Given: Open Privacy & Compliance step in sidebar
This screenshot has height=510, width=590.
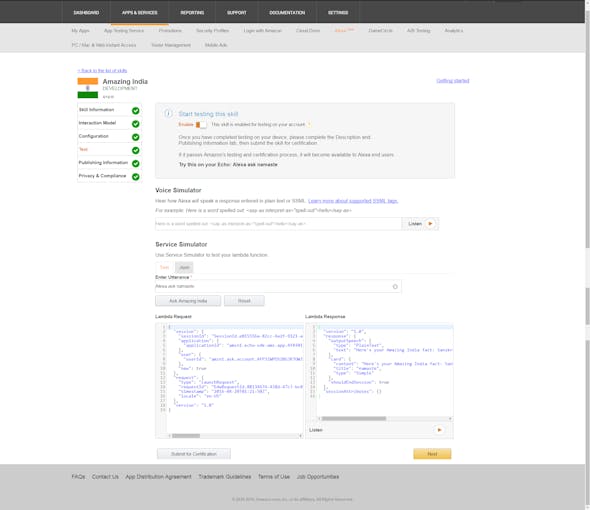Looking at the screenshot, I should coord(102,176).
